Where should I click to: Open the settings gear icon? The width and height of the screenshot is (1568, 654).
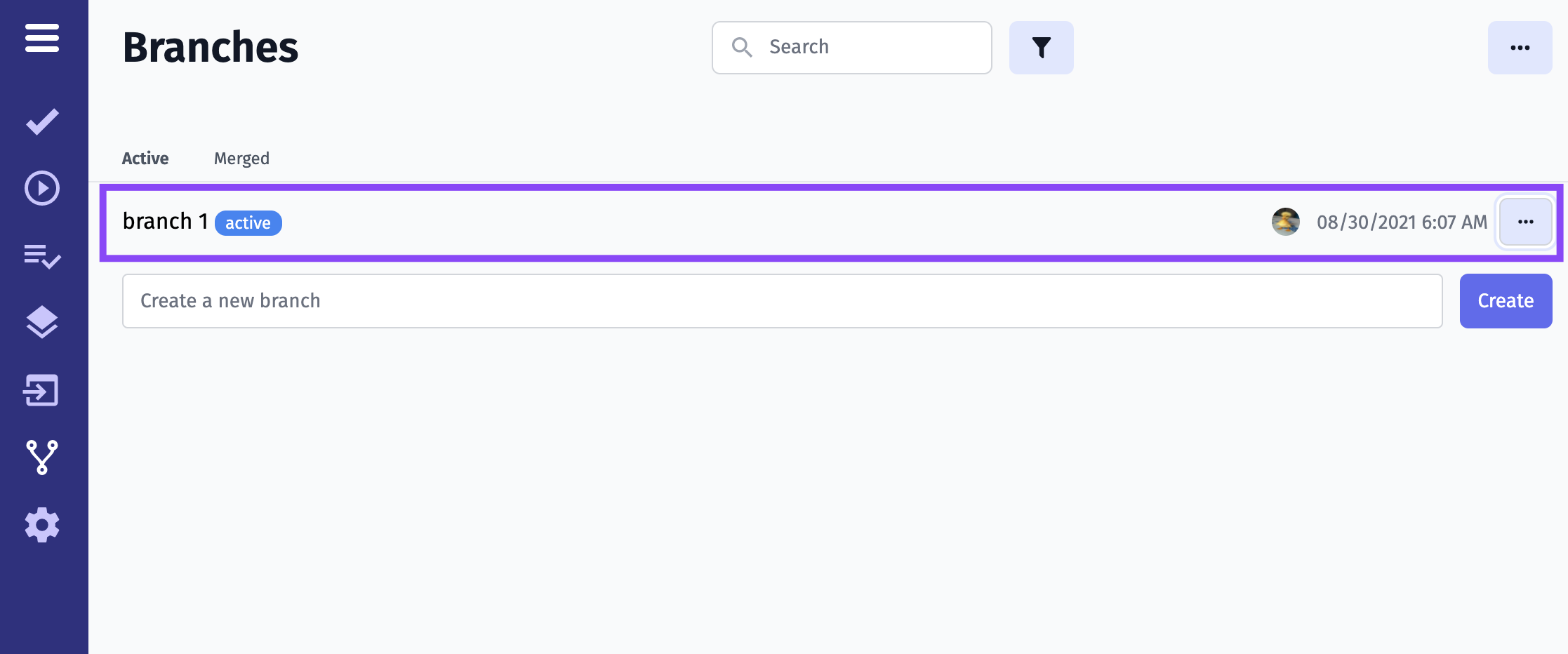tap(42, 525)
